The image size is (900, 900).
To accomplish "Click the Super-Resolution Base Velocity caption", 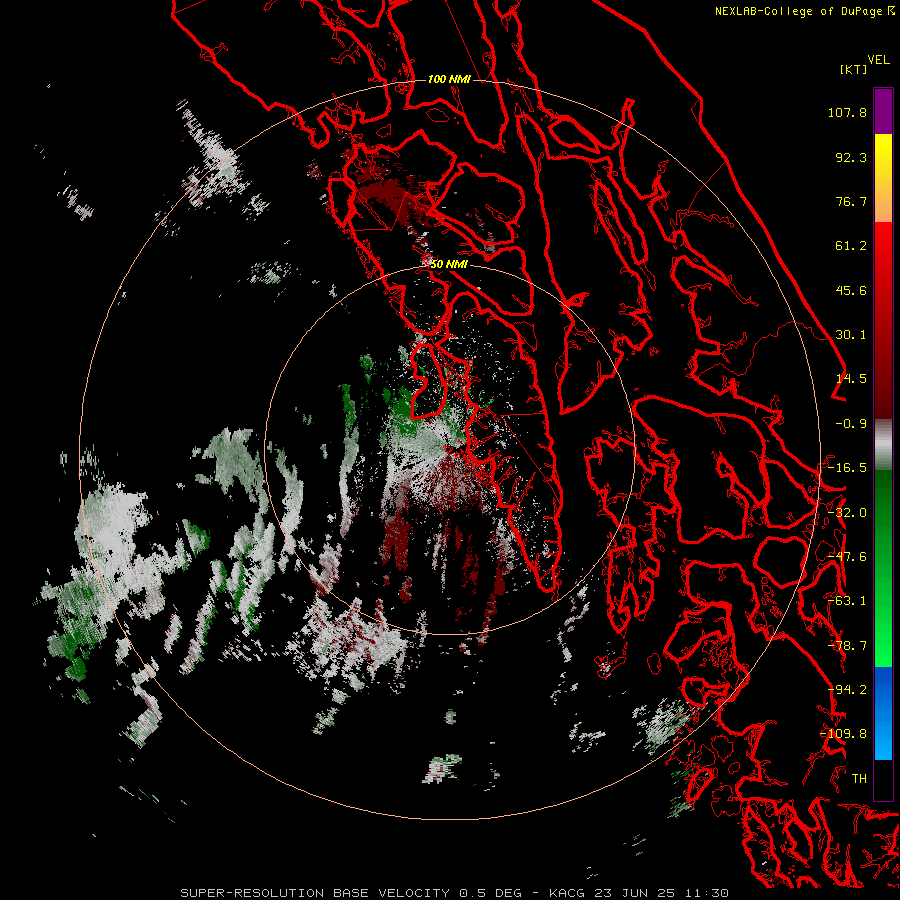I will (x=455, y=893).
